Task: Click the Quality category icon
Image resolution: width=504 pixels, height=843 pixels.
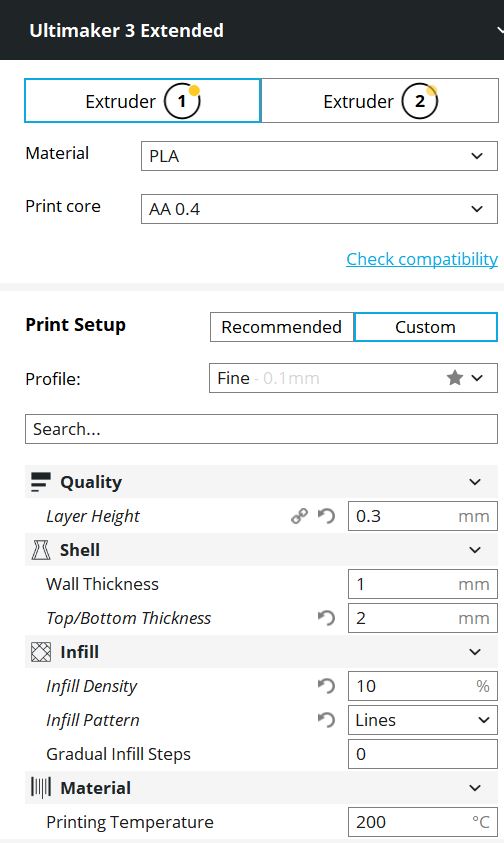Action: tap(41, 482)
